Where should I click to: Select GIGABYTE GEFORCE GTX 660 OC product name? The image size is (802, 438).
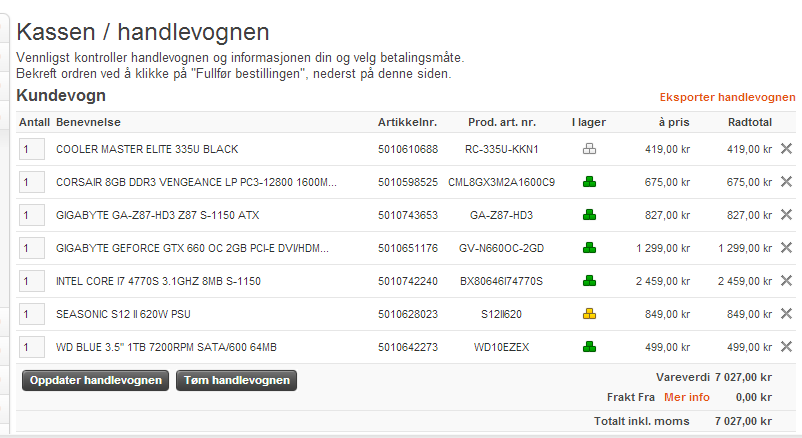click(x=192, y=248)
